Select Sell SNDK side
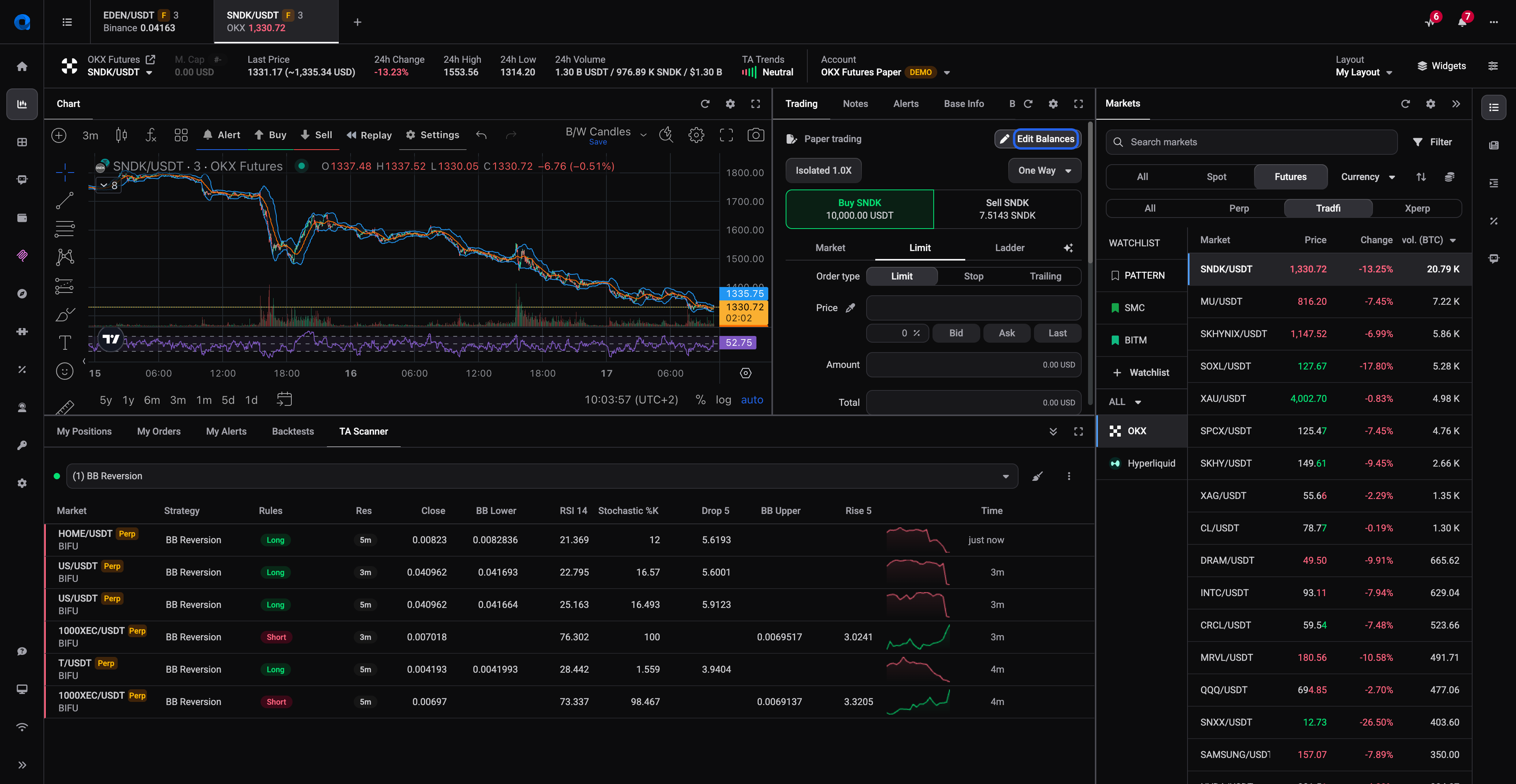The height and width of the screenshot is (784, 1516). 1008,209
